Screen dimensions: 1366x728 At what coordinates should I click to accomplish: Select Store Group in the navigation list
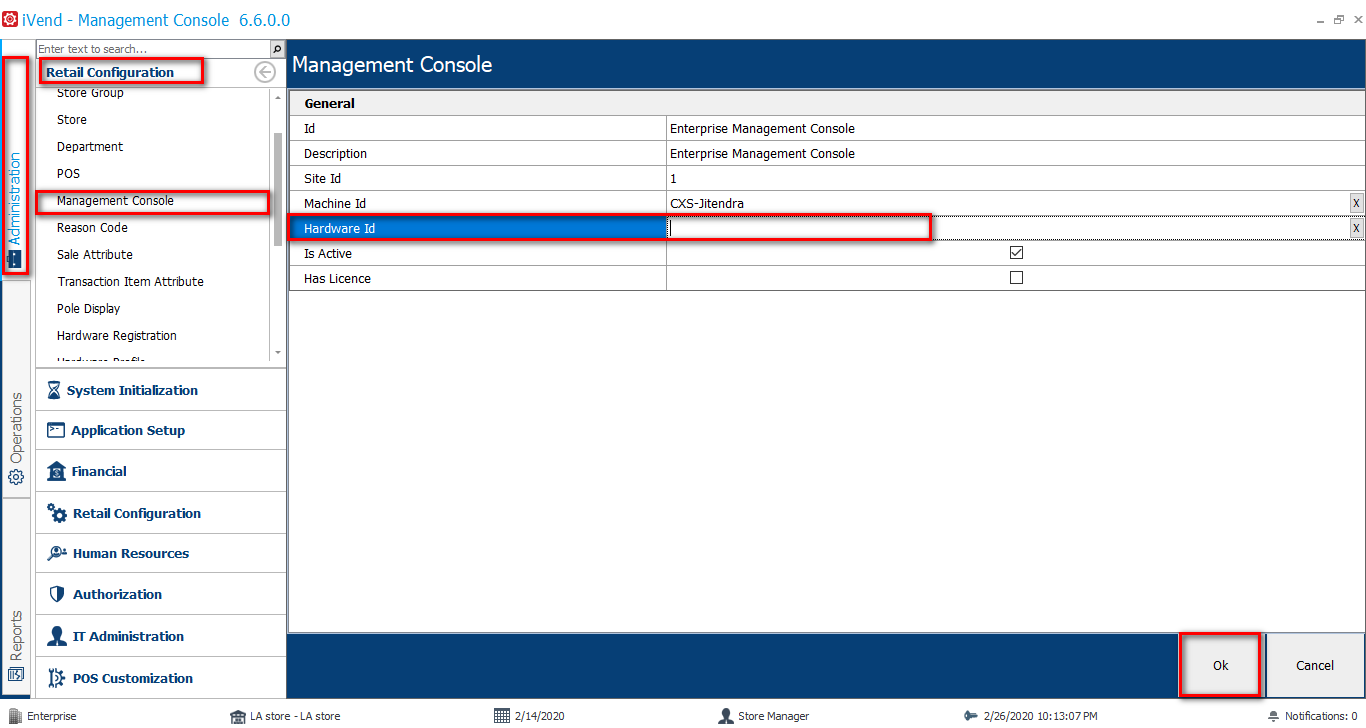click(90, 93)
